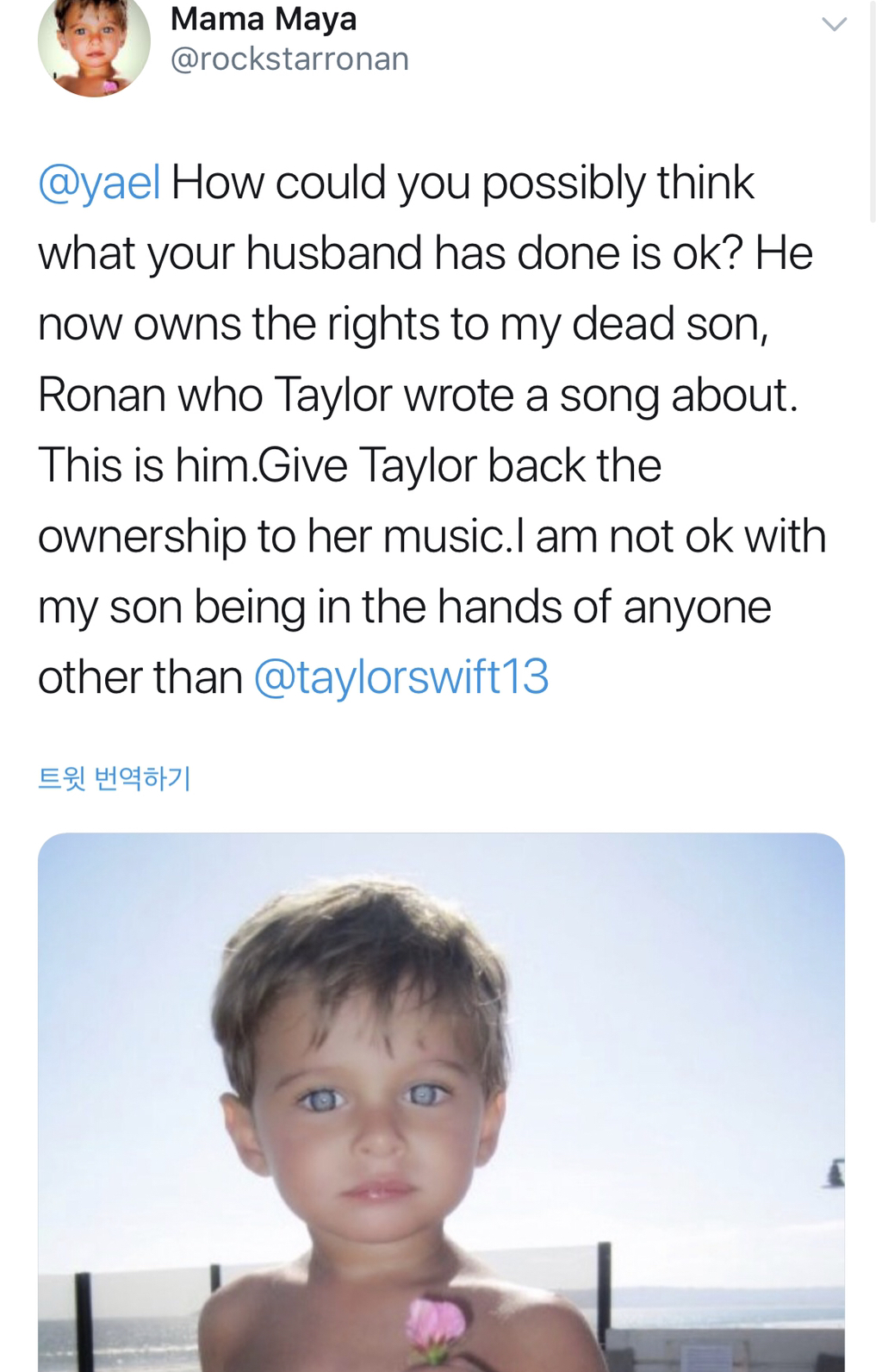Click the pink flower in the photo

[436, 1320]
